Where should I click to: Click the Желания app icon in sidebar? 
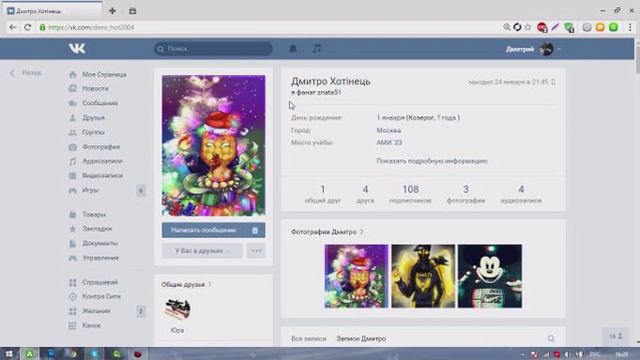tap(73, 311)
